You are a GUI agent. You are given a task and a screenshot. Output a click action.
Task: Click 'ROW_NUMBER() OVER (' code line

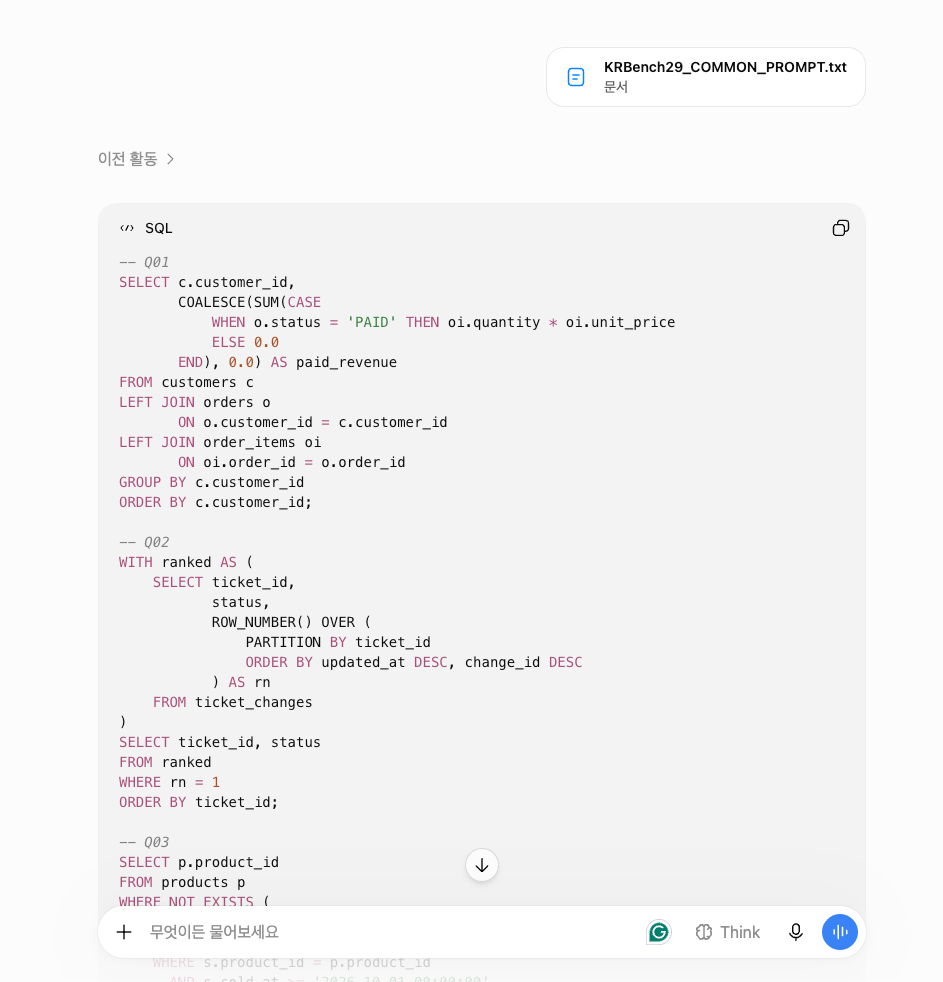coord(291,622)
